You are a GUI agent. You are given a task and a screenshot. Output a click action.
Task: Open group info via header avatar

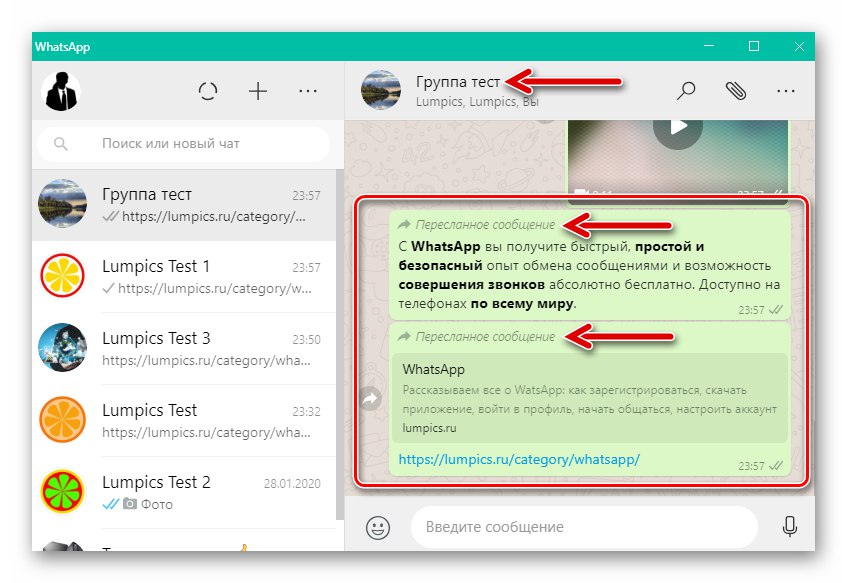[x=381, y=90]
